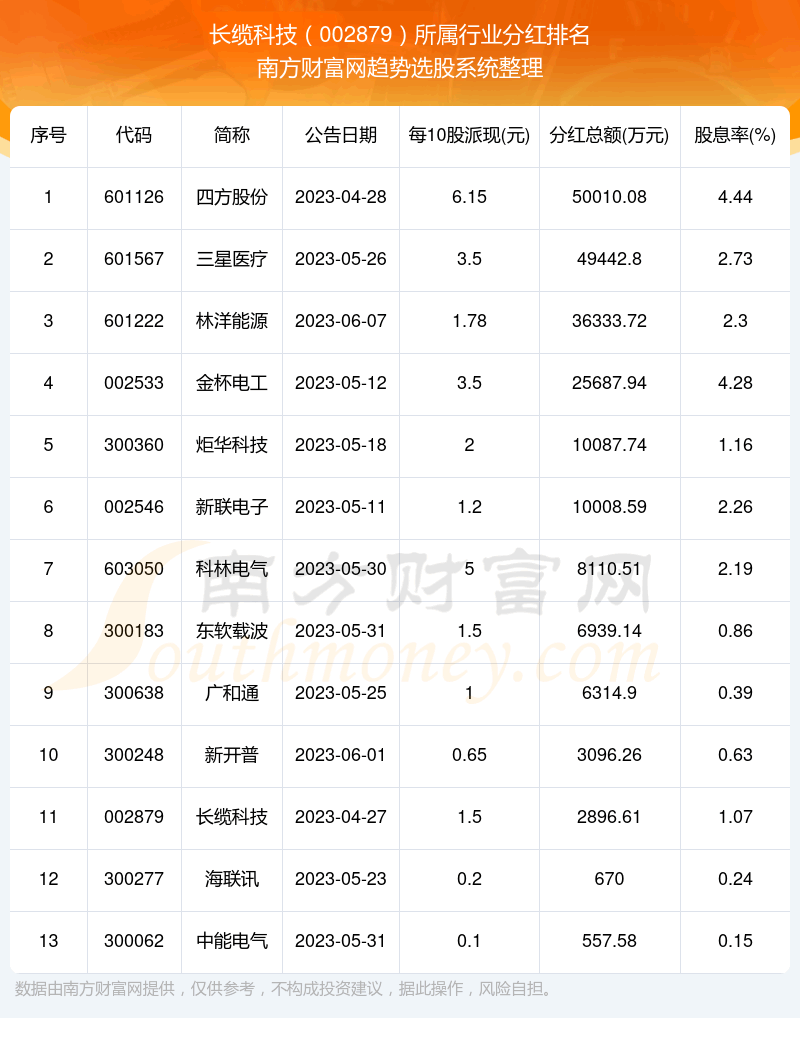Click dividend total 50010.08 cell
The width and height of the screenshot is (800, 1040).
coord(609,197)
